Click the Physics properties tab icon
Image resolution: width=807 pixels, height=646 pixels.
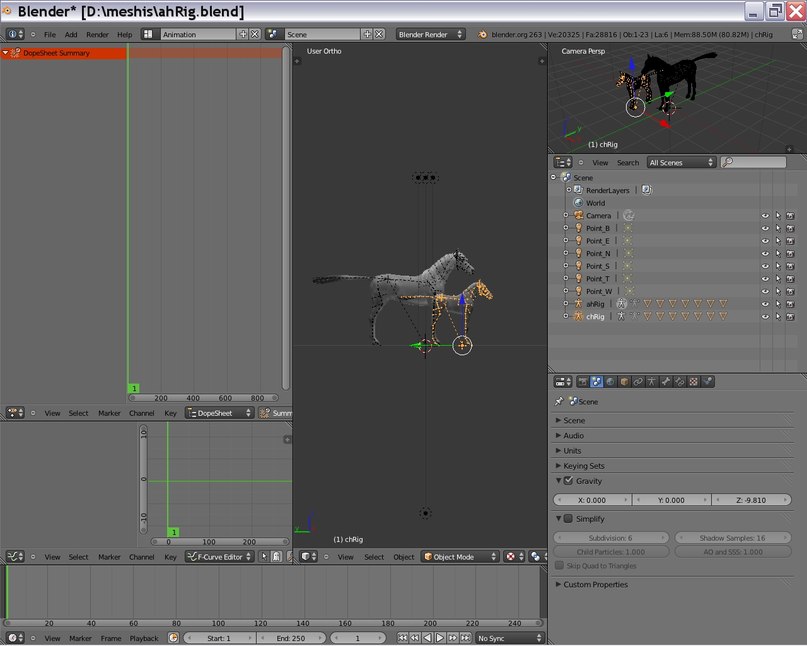pos(708,382)
